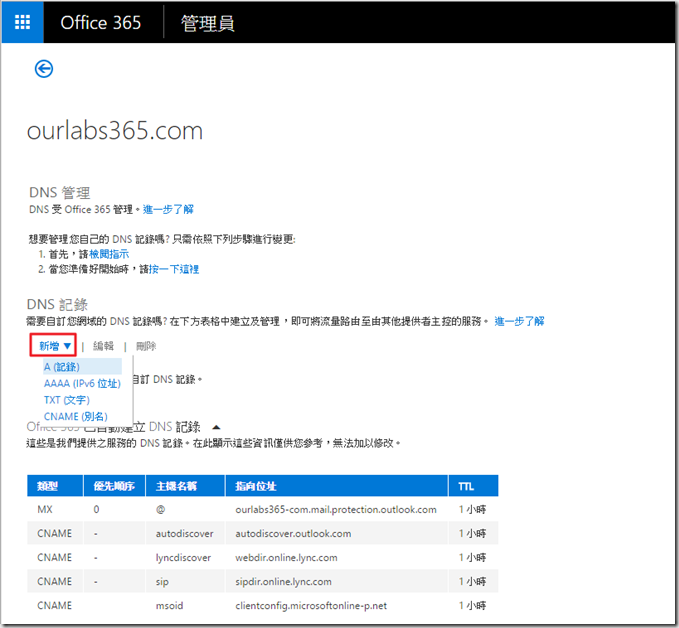Click the 檢閱指示 link
Viewport: 679px width, 628px height.
[x=108, y=254]
